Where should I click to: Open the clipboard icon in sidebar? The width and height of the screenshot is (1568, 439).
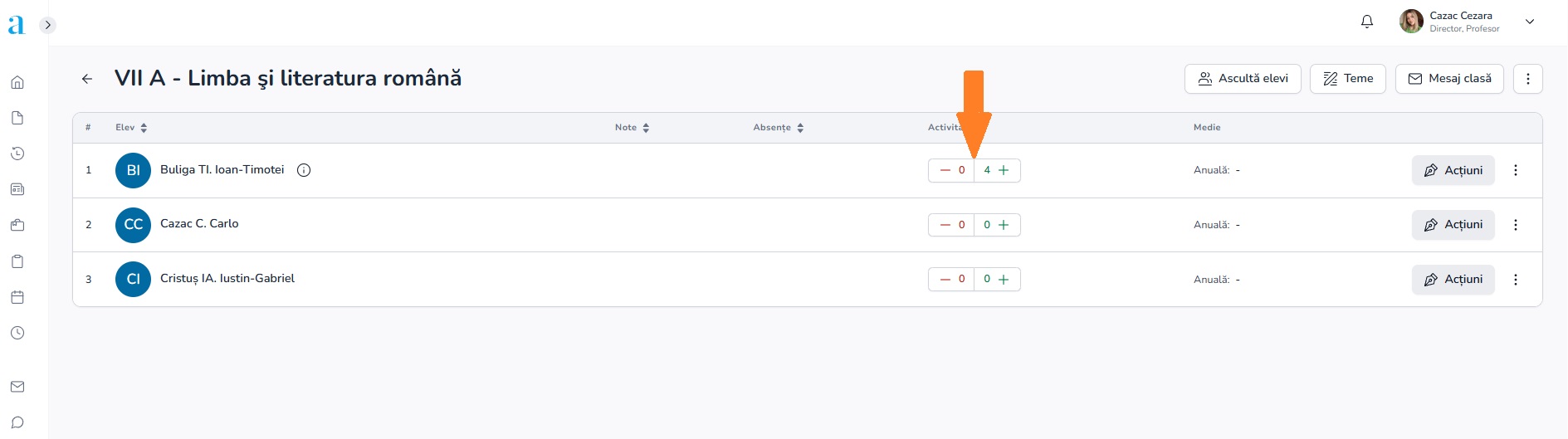tap(17, 261)
